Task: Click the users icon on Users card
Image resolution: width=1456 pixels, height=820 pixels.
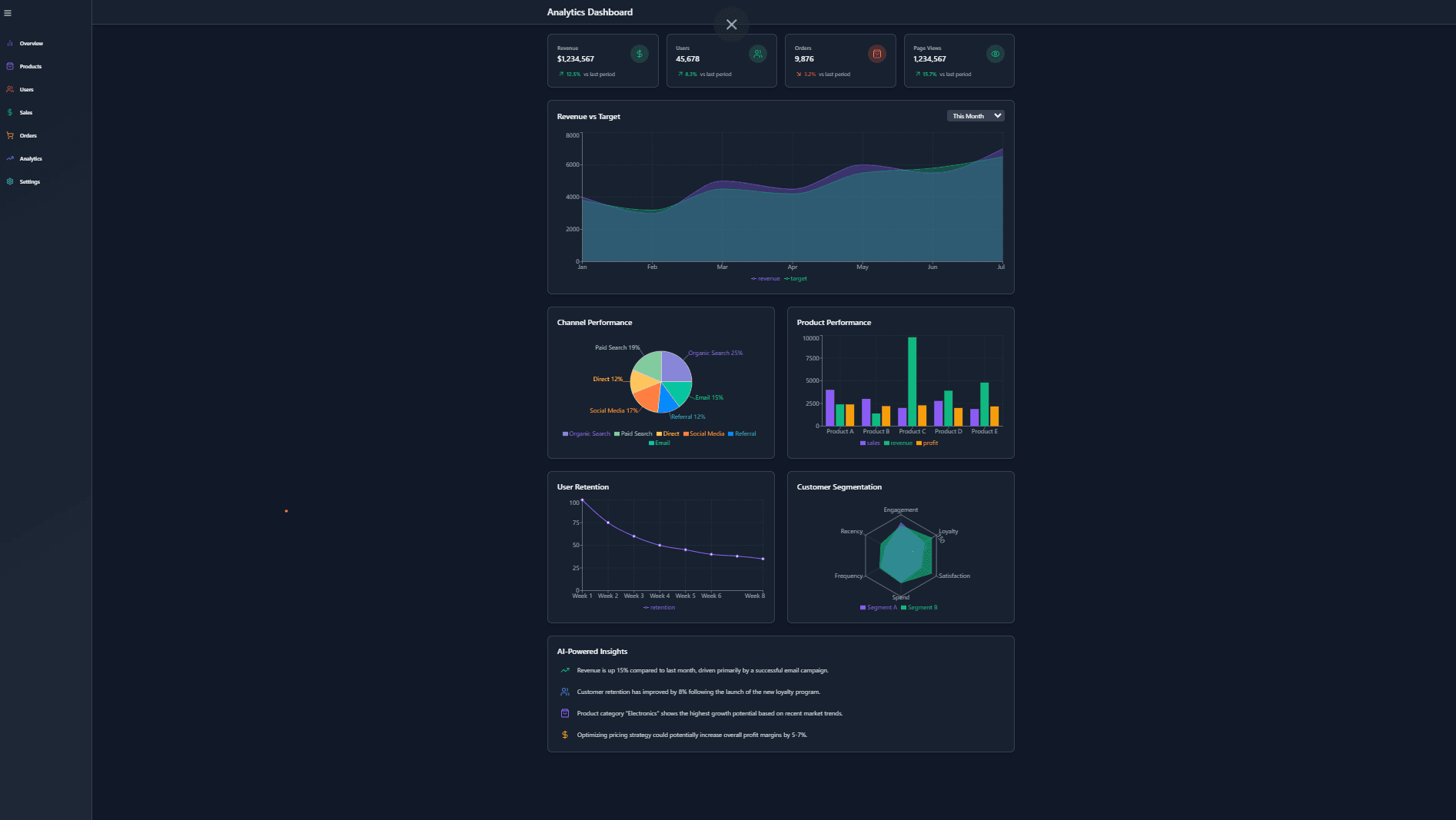Action: click(757, 54)
